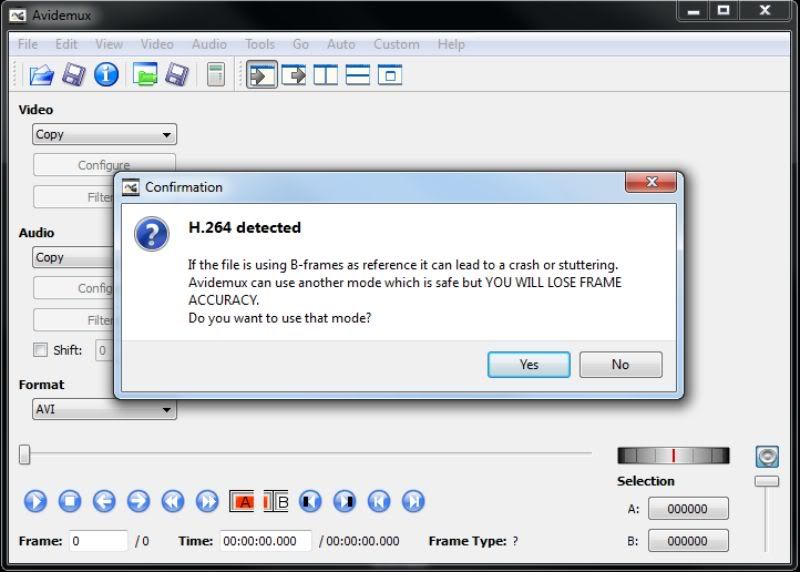Open the View menu
This screenshot has height=572, width=800.
pyautogui.click(x=109, y=44)
